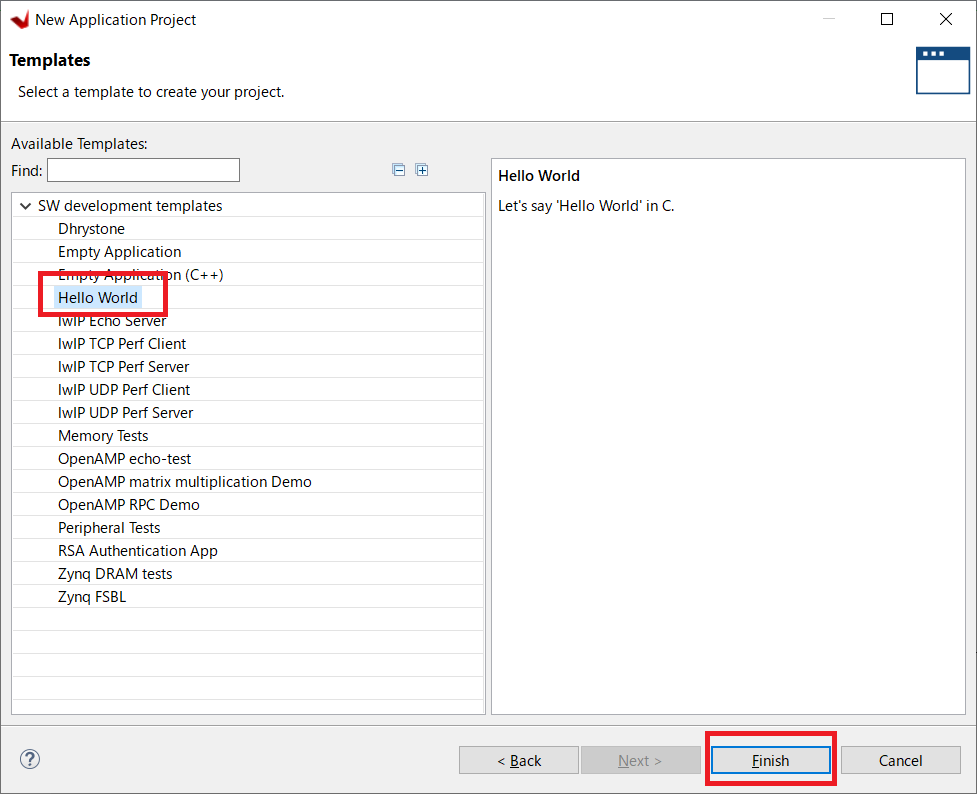Click the wizard banner window image

(x=943, y=70)
